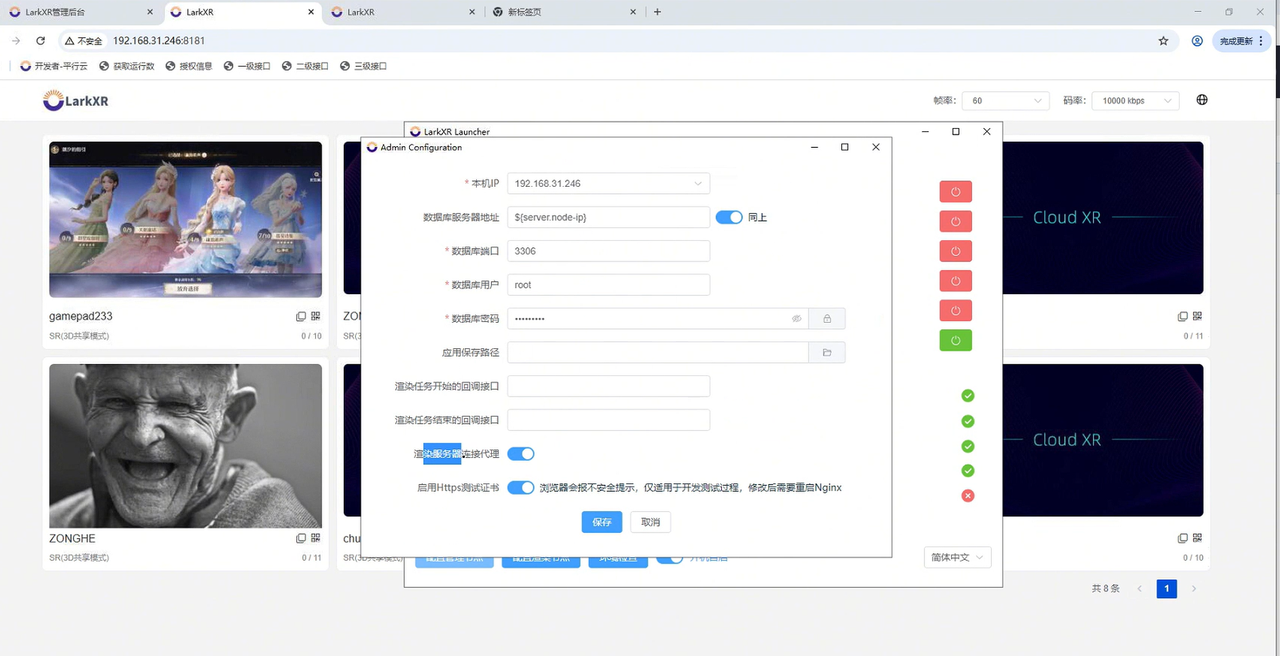The width and height of the screenshot is (1280, 656).
Task: Click the gamepad233 app name
Action: click(81, 316)
